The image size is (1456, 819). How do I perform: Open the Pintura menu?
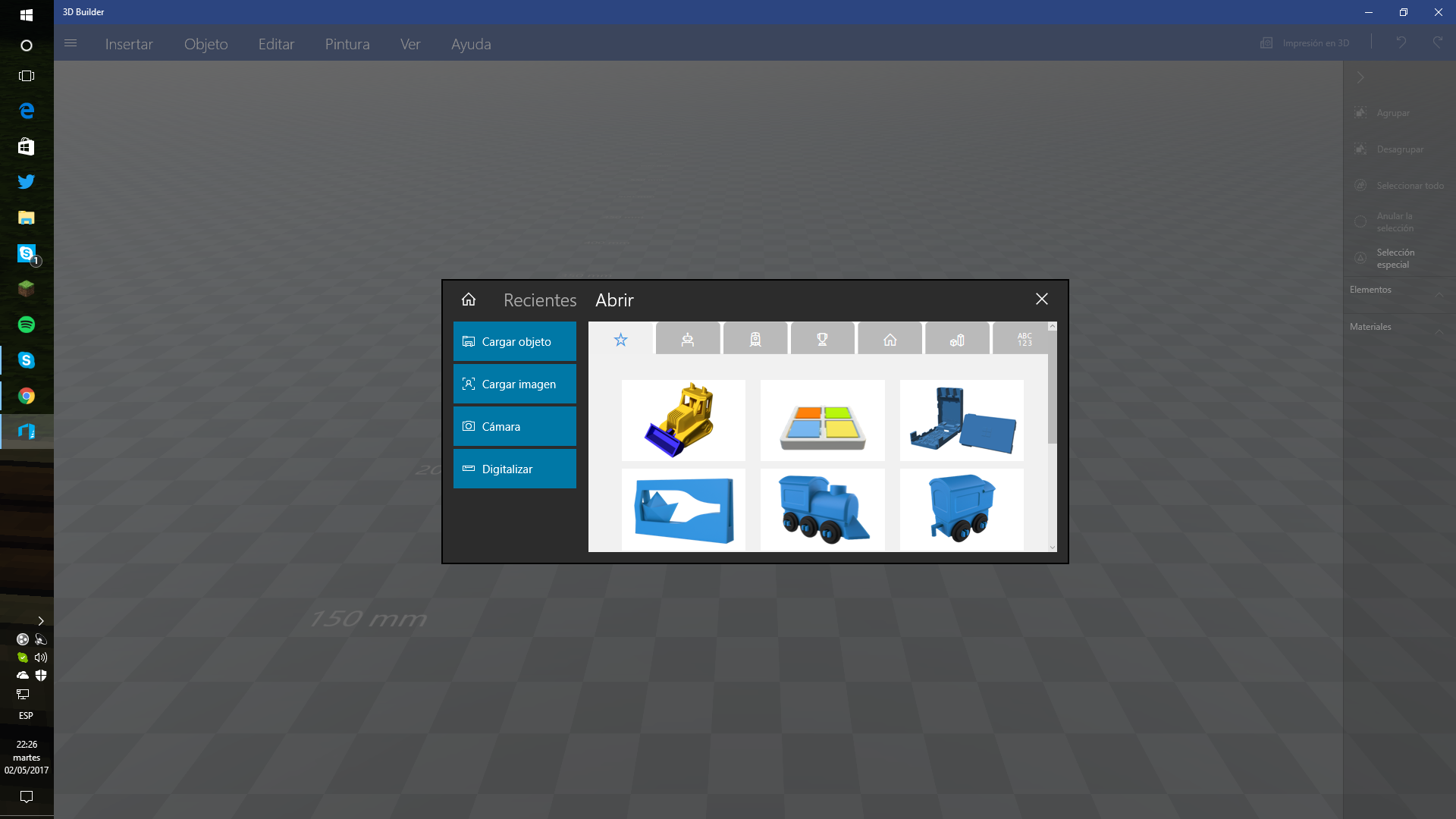pyautogui.click(x=347, y=44)
